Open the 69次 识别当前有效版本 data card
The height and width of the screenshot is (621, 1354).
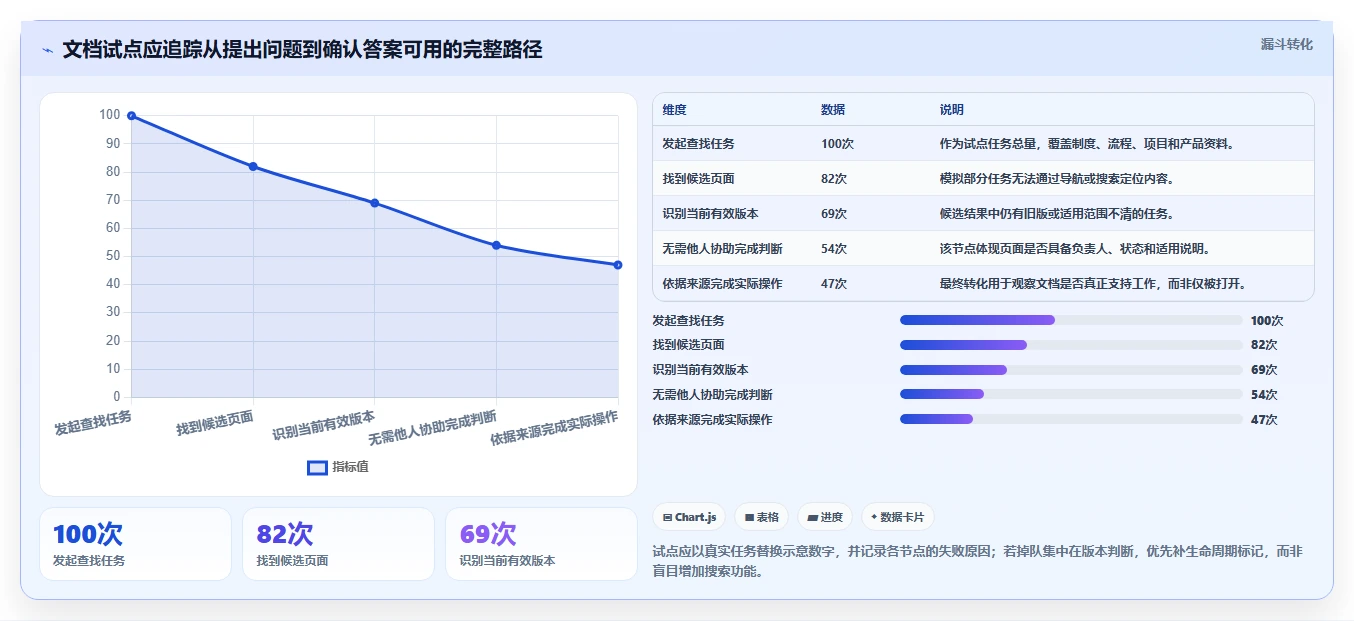(x=541, y=544)
